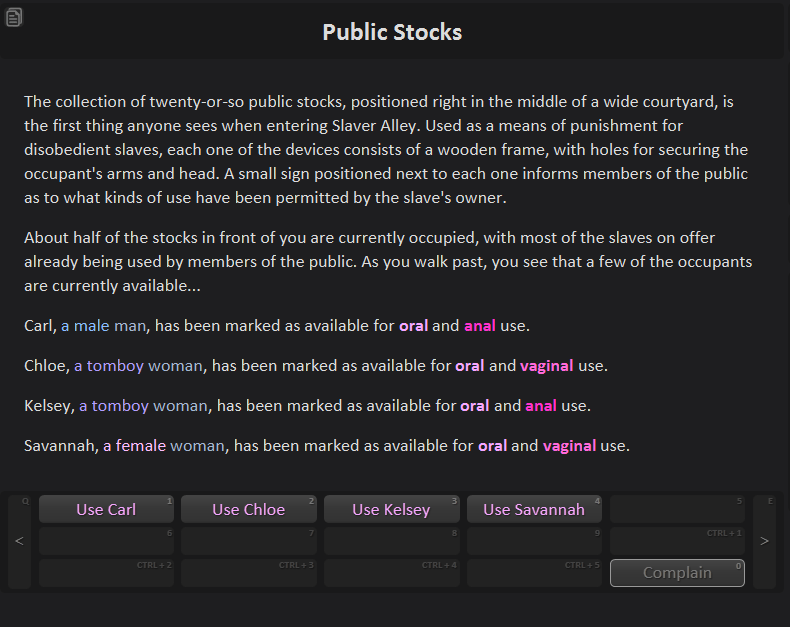Select the empty CTRL+3 action slot
Image resolution: width=790 pixels, height=627 pixels.
(x=248, y=573)
